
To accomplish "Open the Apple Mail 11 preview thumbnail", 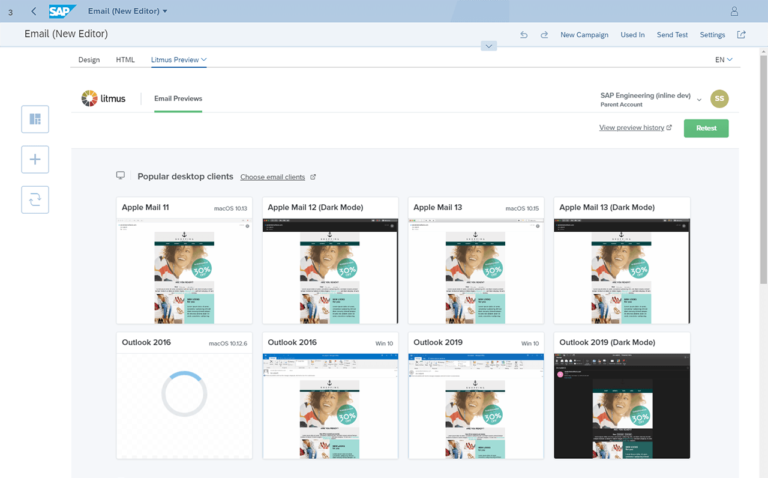I will point(184,261).
